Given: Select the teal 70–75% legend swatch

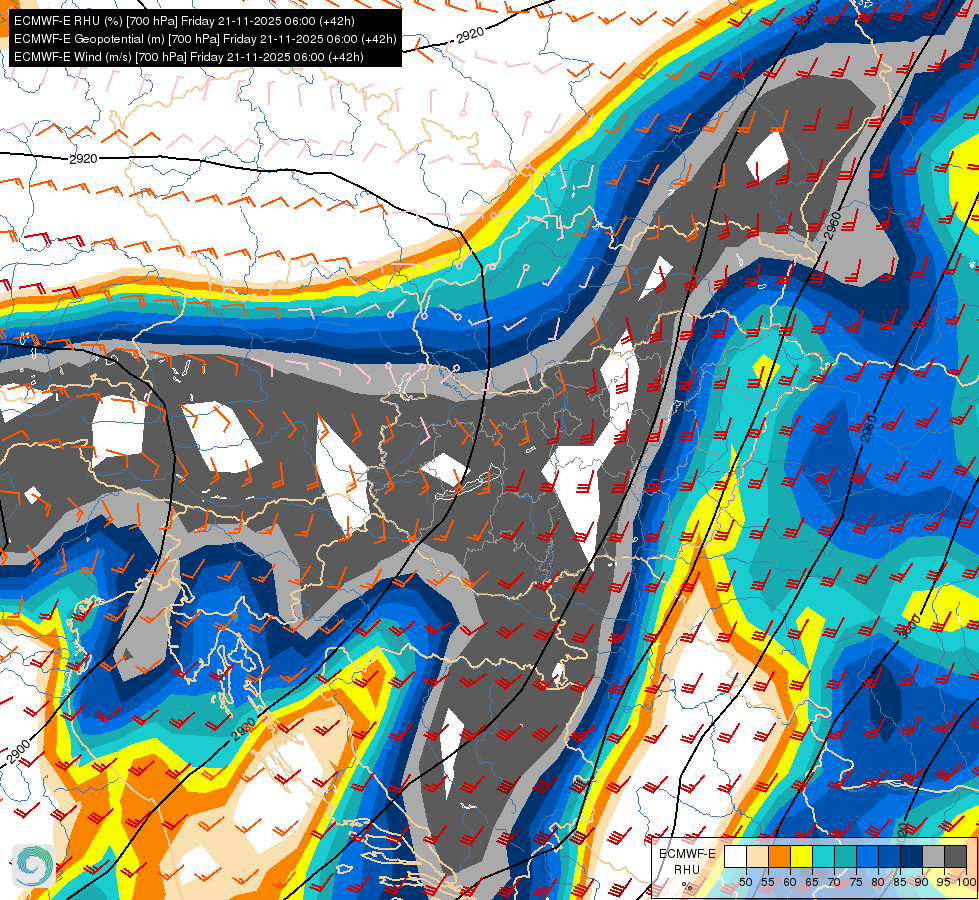Looking at the screenshot, I should [845, 856].
